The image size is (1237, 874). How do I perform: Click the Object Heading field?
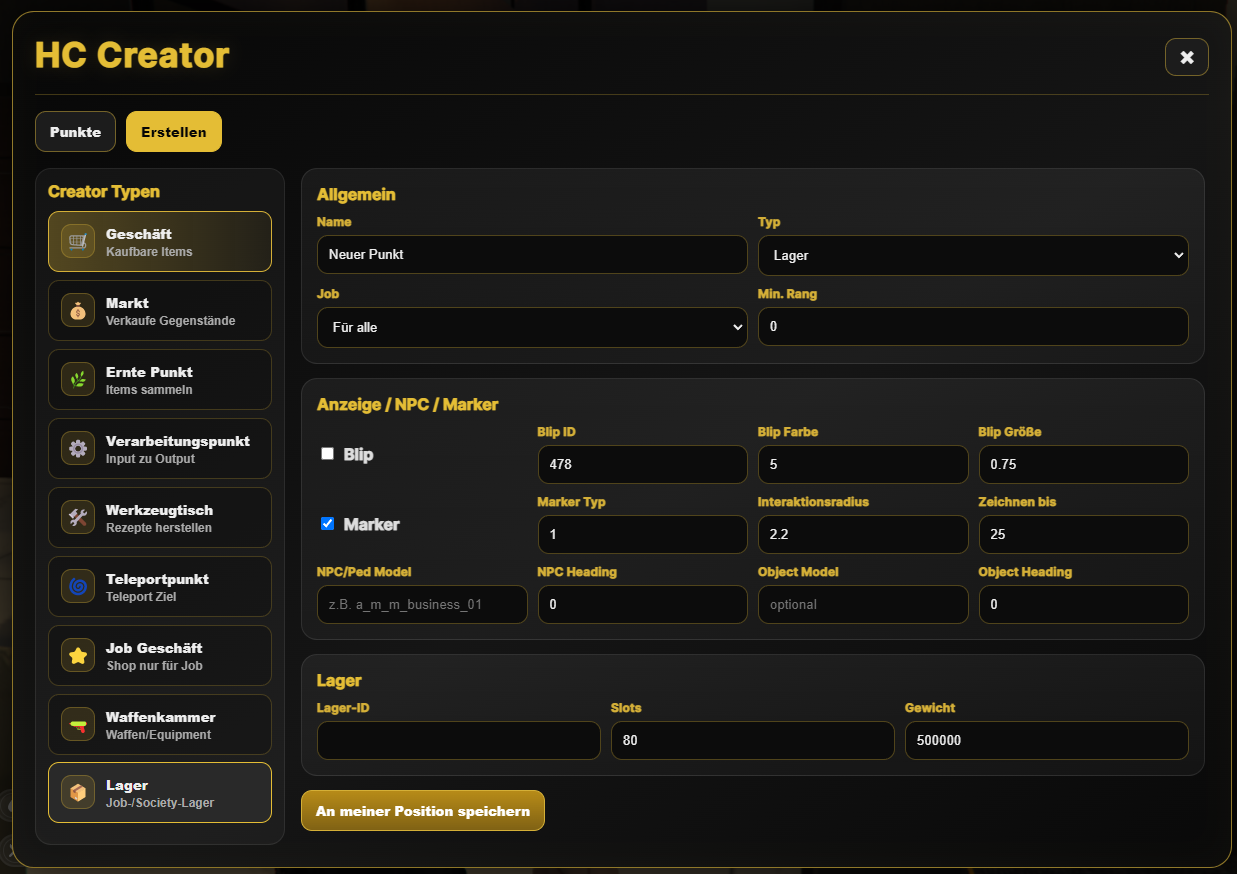pyautogui.click(x=1083, y=605)
